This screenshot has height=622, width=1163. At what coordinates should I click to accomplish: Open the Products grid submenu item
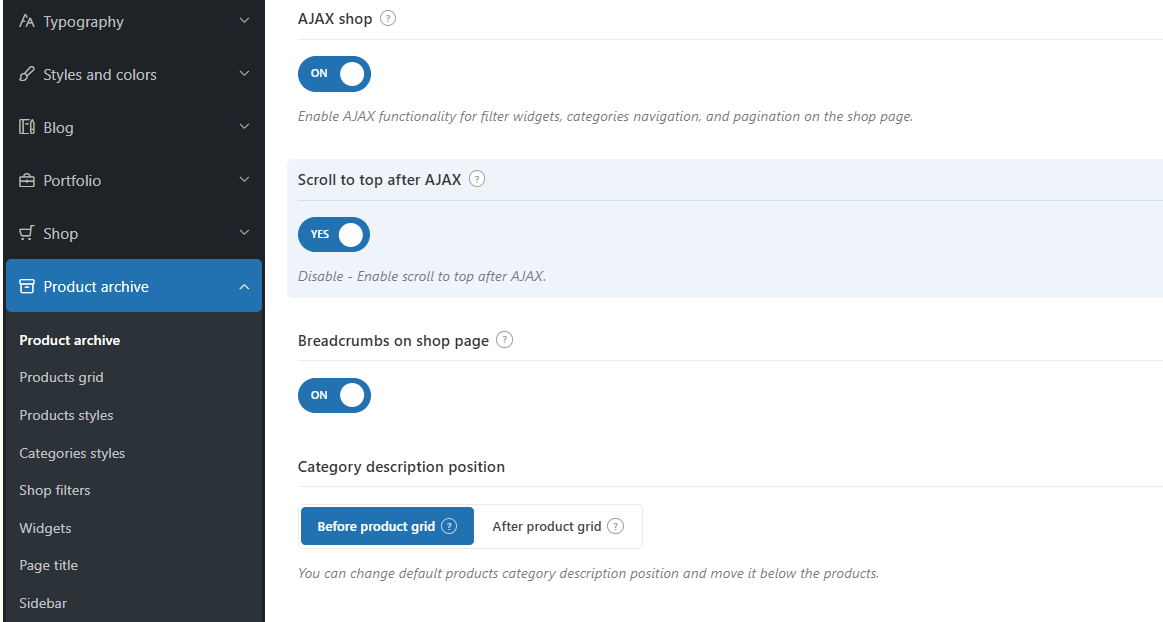[x=61, y=377]
